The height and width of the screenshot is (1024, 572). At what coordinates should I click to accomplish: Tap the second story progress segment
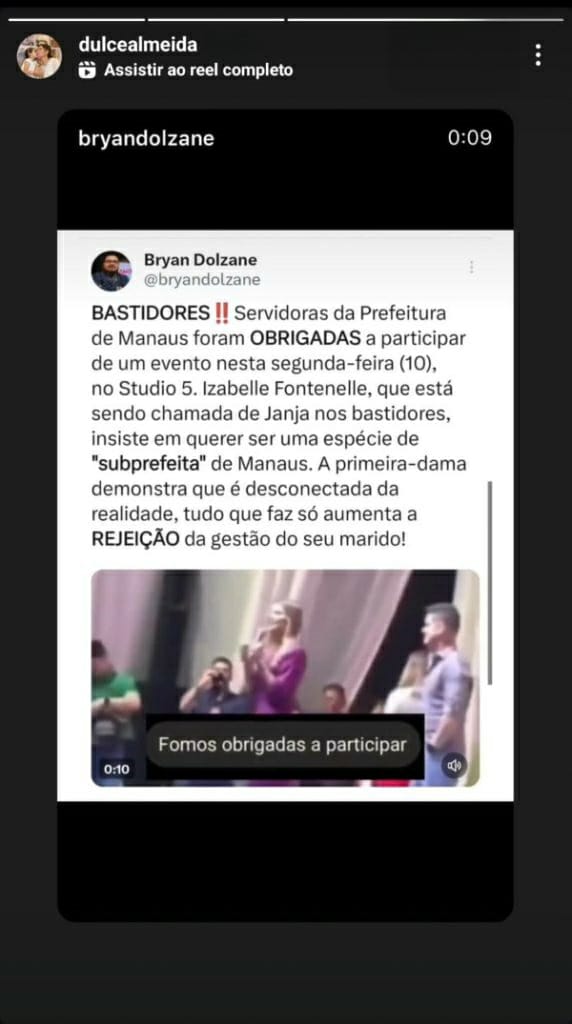(x=215, y=20)
